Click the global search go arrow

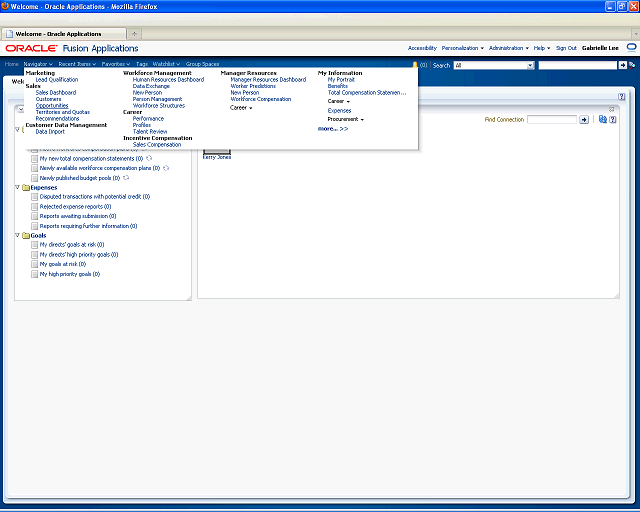click(622, 65)
